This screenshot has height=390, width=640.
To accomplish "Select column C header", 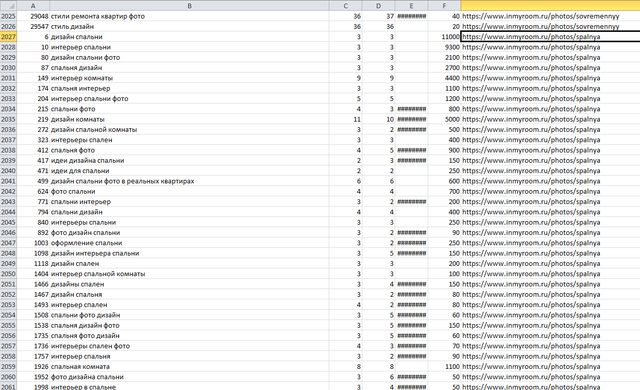I will click(x=346, y=6).
